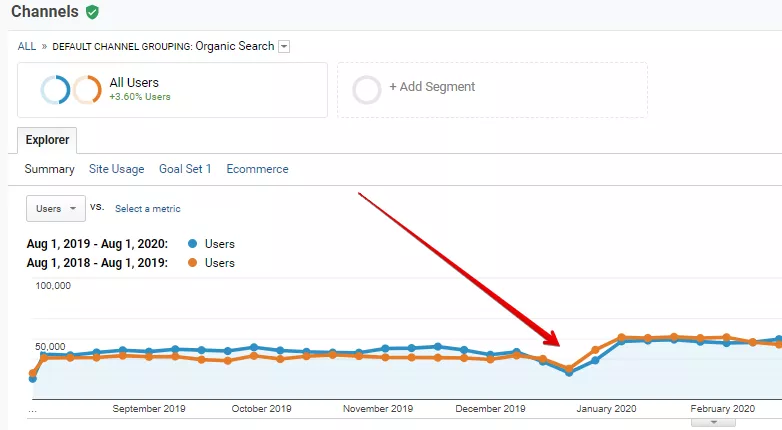Select the Summary view

click(x=49, y=169)
